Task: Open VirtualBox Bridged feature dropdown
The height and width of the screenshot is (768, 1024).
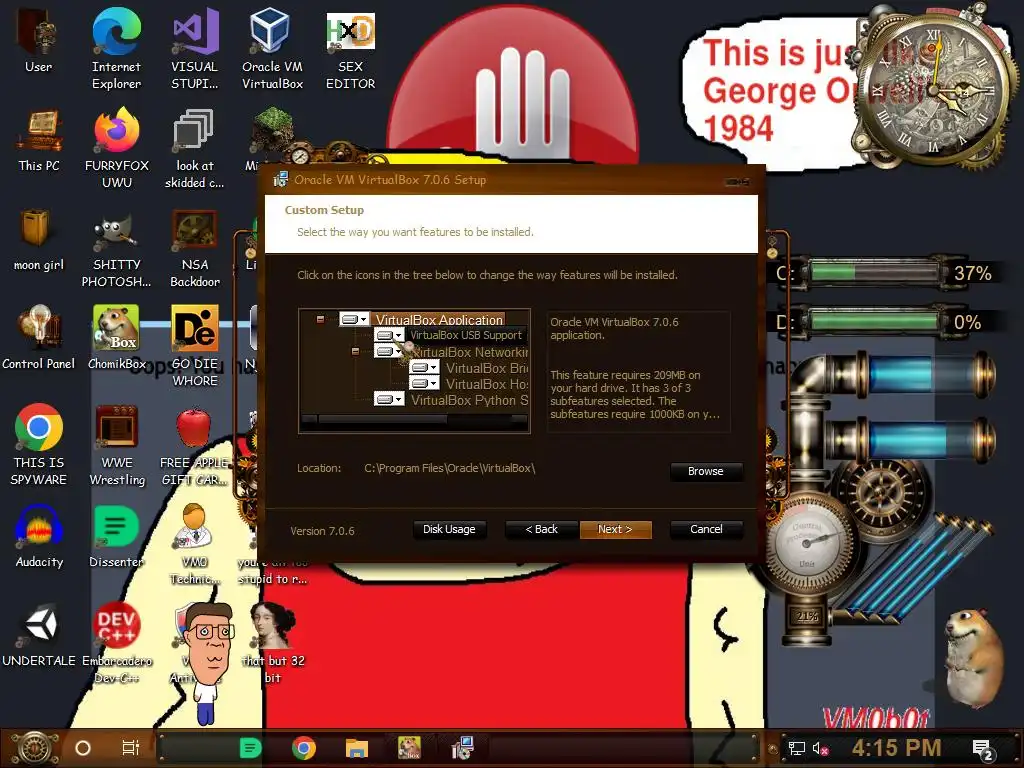Action: [x=424, y=367]
